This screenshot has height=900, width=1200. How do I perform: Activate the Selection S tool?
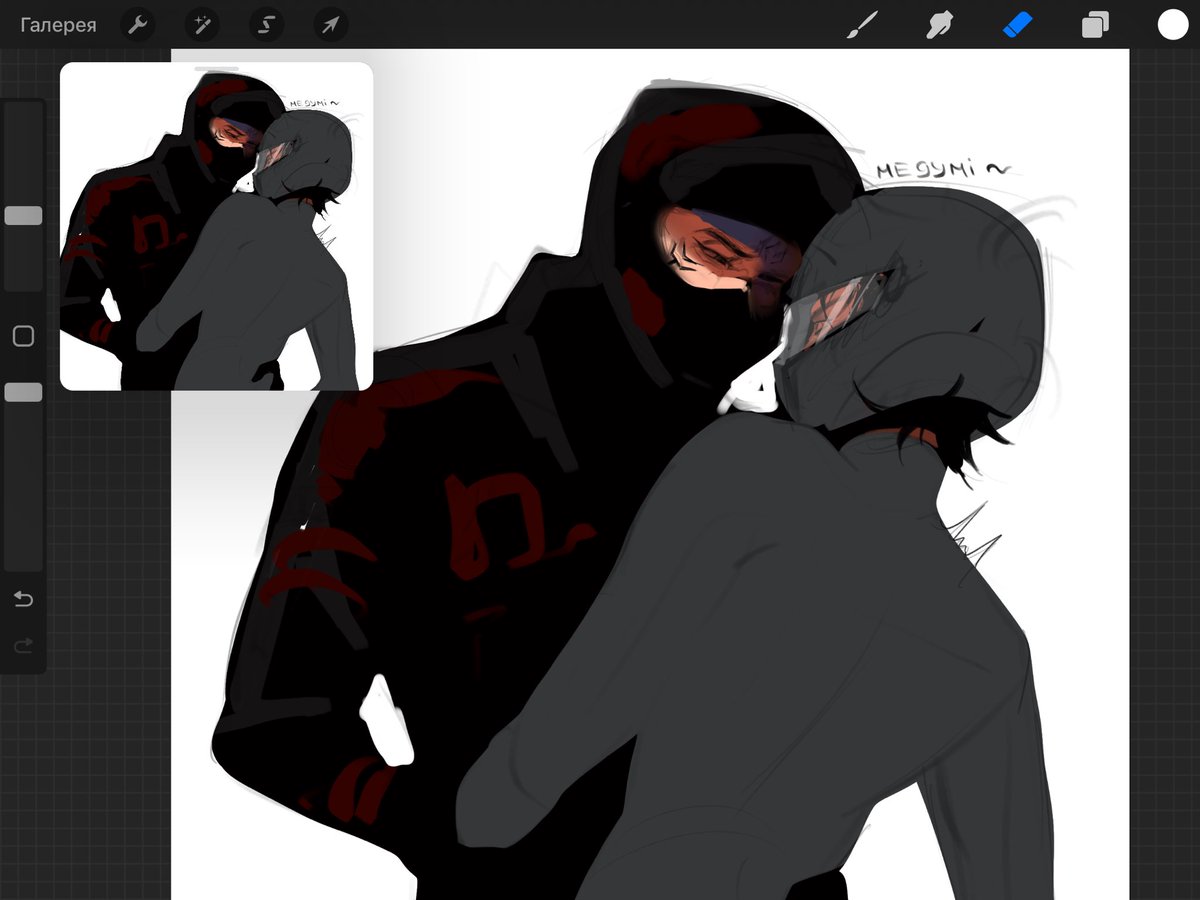266,25
